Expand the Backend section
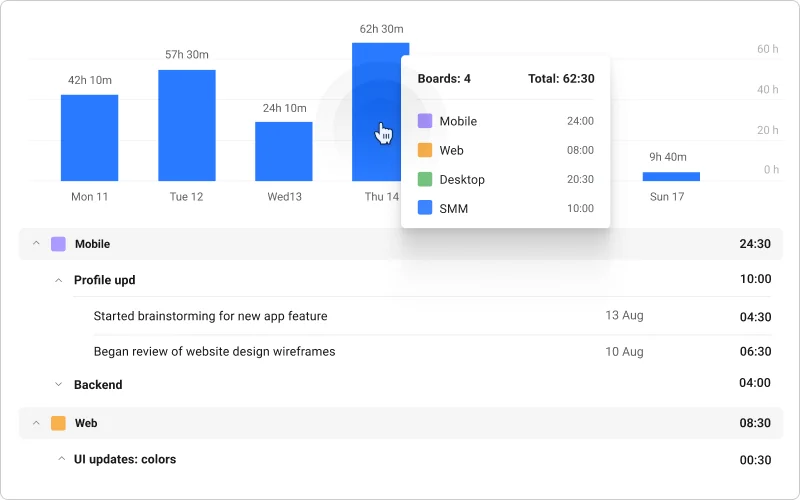The width and height of the screenshot is (800, 500). click(59, 384)
